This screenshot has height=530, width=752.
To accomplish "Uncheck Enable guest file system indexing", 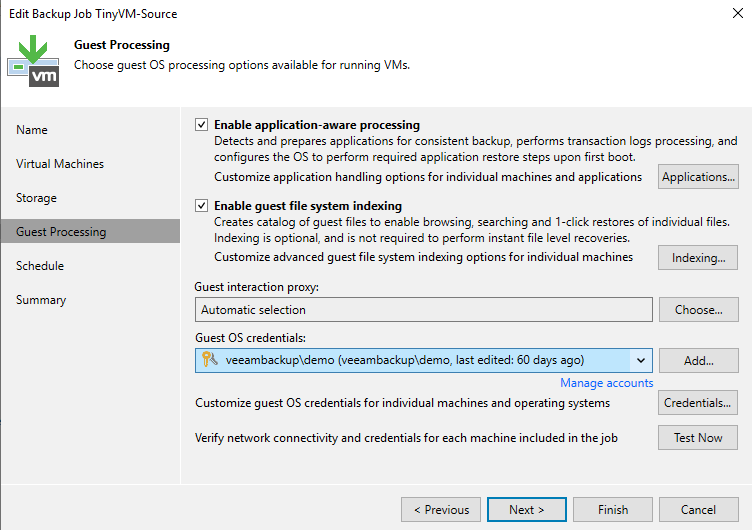I will point(201,206).
